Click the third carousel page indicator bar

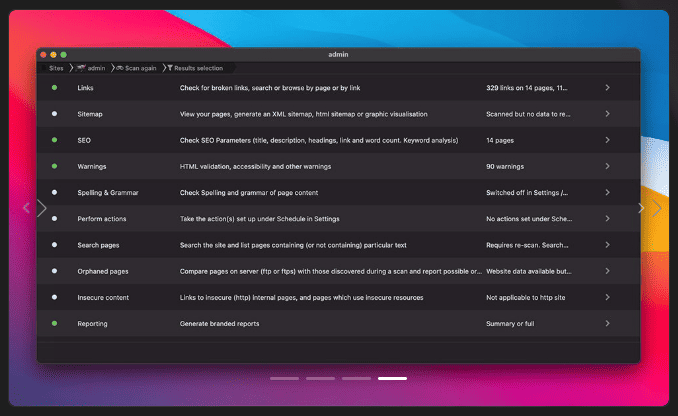pyautogui.click(x=356, y=378)
